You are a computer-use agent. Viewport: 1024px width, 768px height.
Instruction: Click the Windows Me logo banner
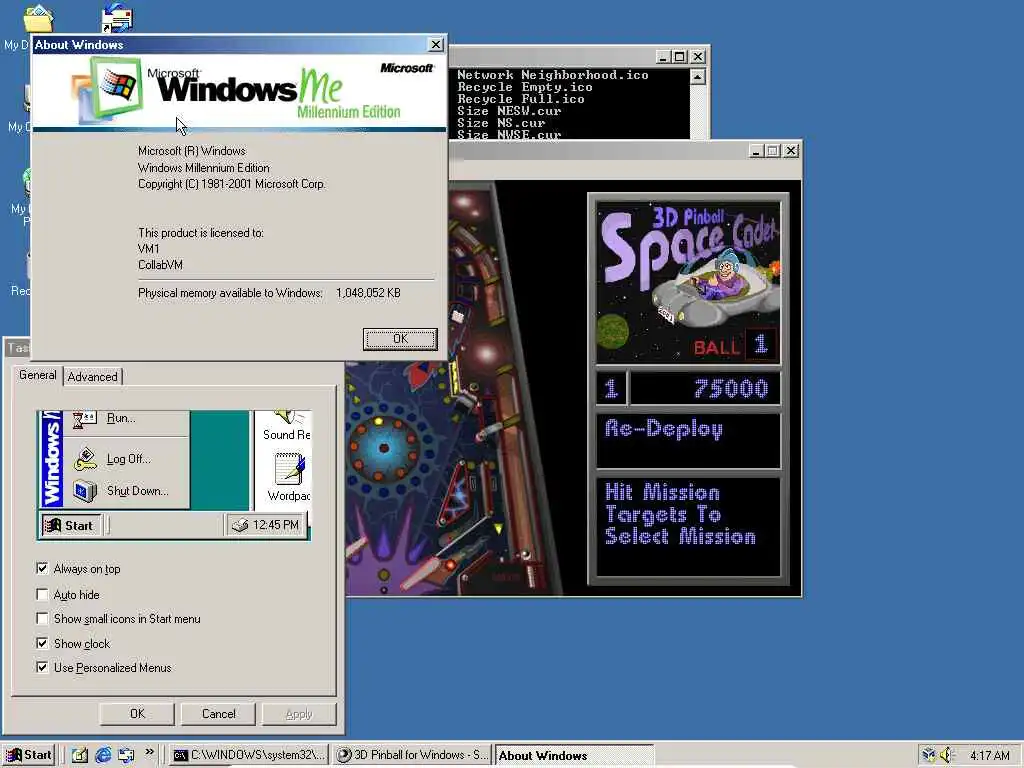pyautogui.click(x=239, y=91)
